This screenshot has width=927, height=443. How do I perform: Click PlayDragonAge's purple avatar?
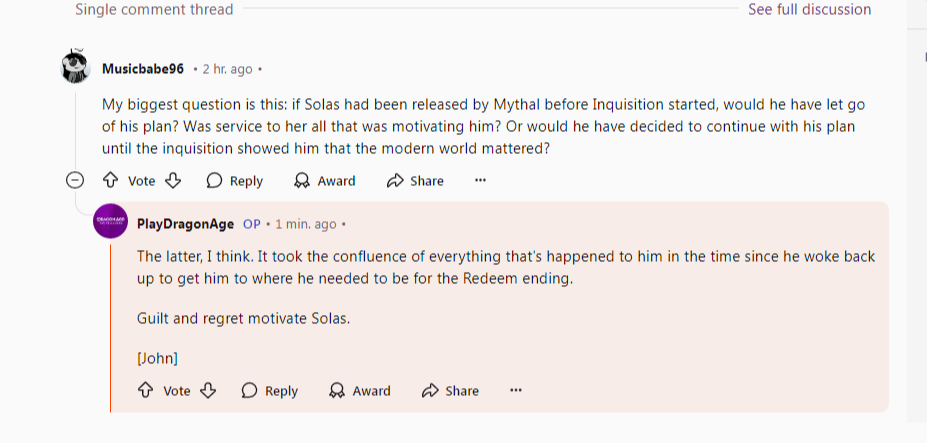click(110, 221)
